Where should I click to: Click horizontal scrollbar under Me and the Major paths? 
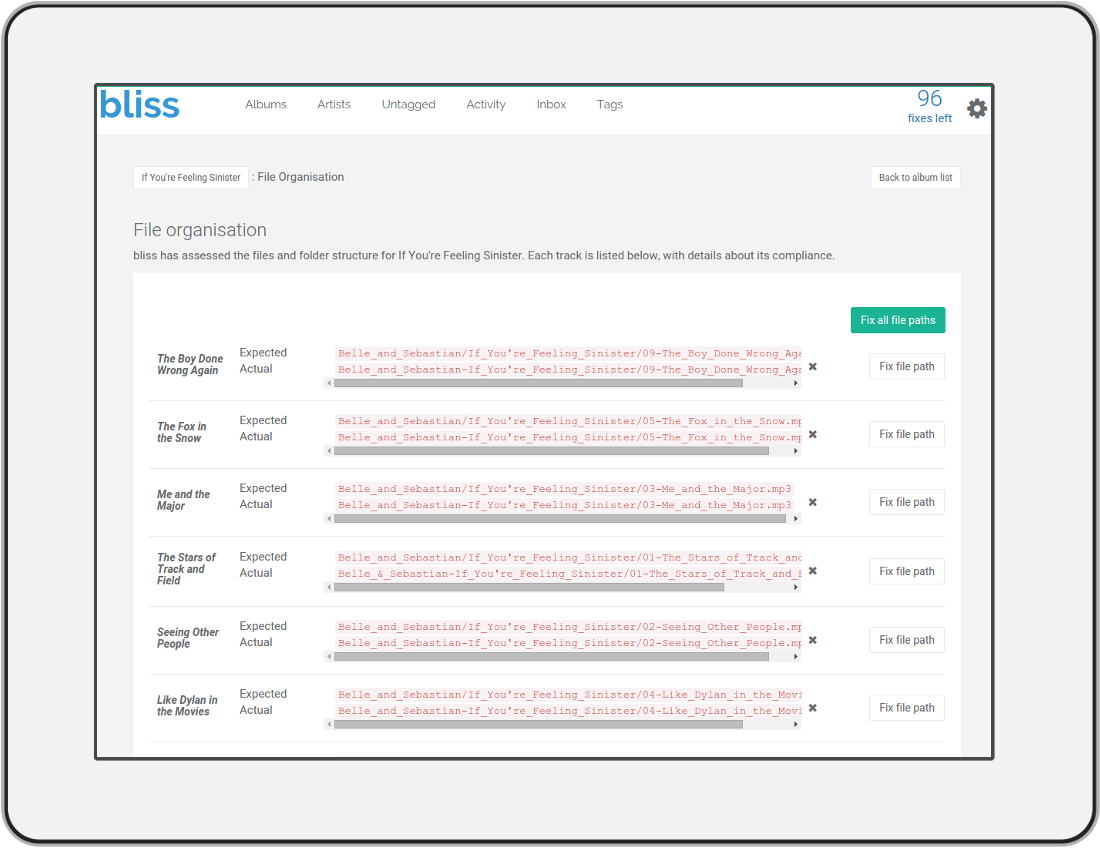pyautogui.click(x=560, y=519)
